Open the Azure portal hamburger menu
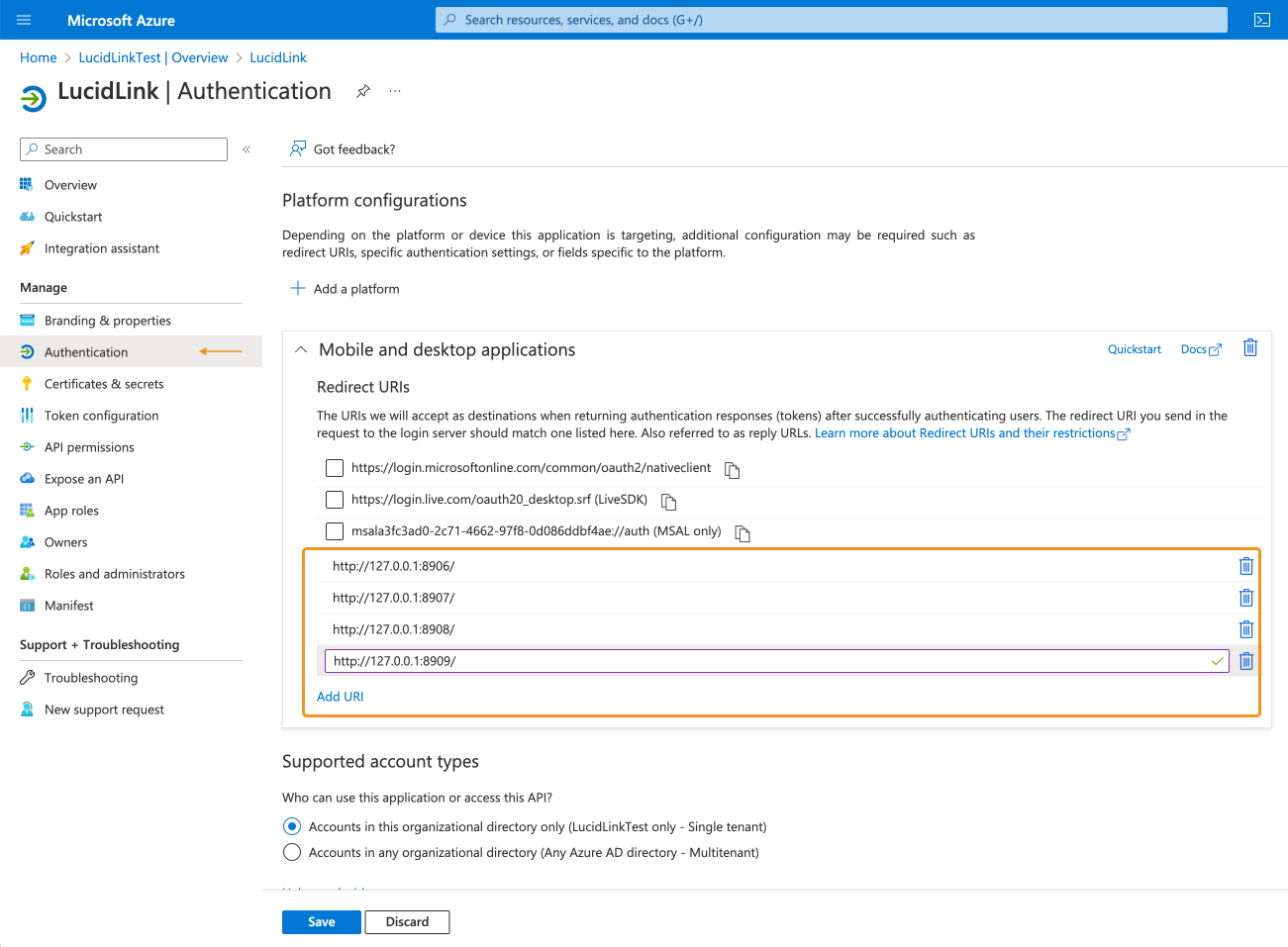This screenshot has width=1288, height=947. pyautogui.click(x=25, y=20)
